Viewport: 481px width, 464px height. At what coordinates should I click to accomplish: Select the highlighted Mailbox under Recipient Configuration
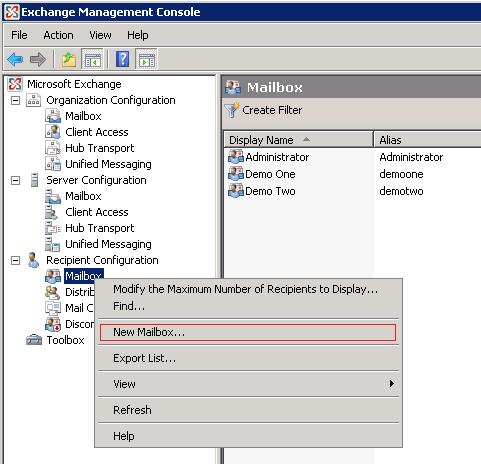click(x=83, y=276)
